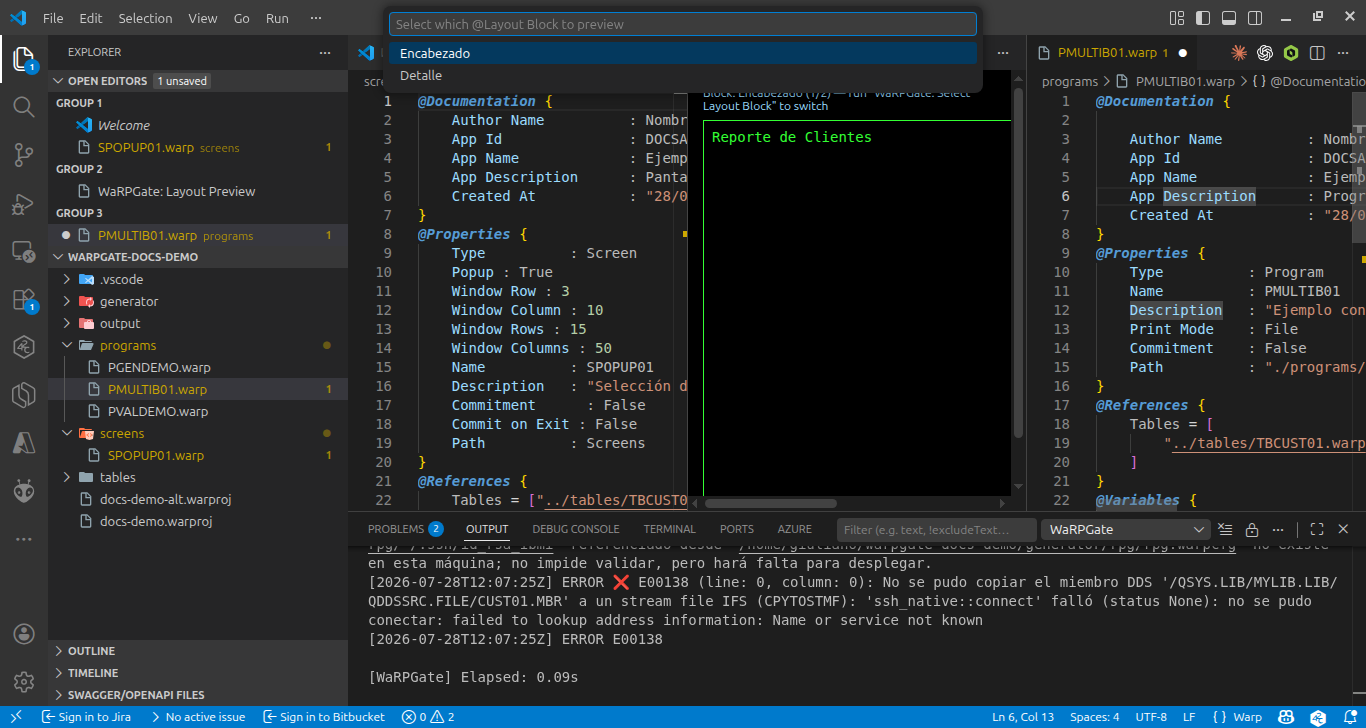
Task: Expand the Swagger/OpenAPI Files section
Action: 198,695
